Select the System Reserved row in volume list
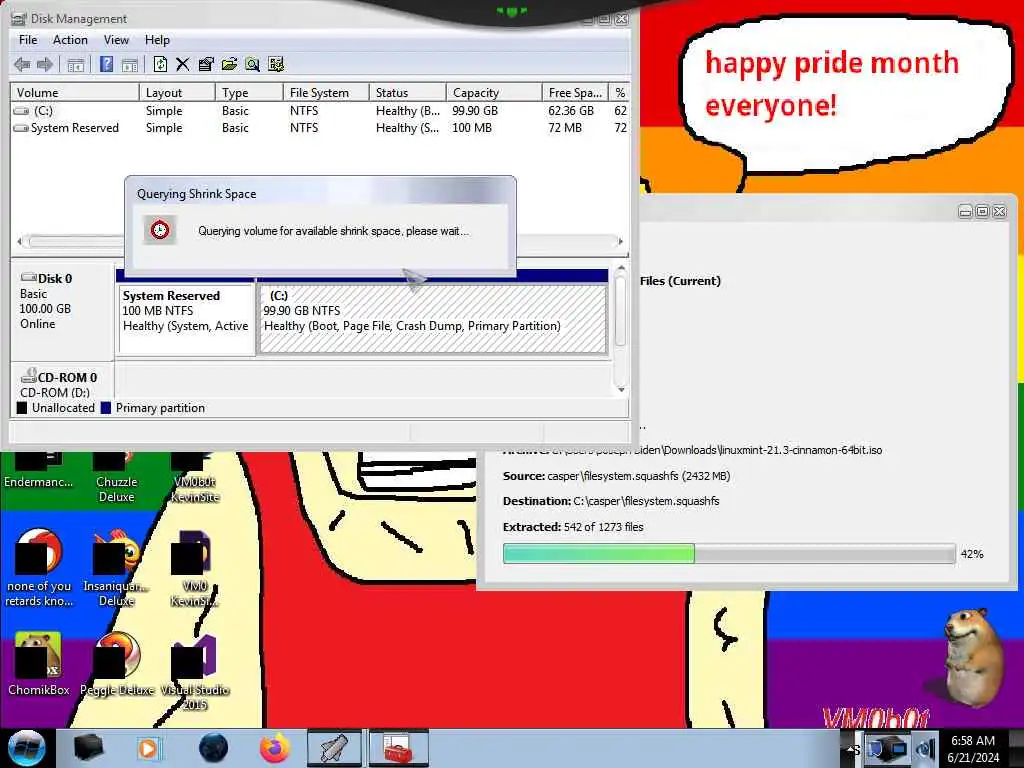 click(320, 128)
